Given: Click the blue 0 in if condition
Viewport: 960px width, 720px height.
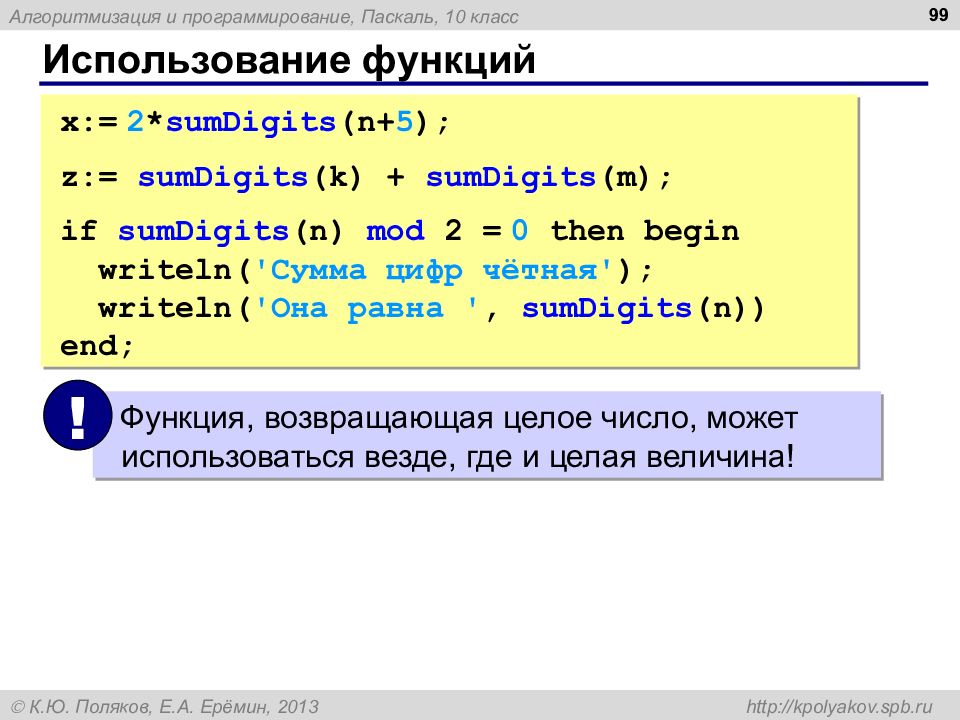Looking at the screenshot, I should point(519,231).
